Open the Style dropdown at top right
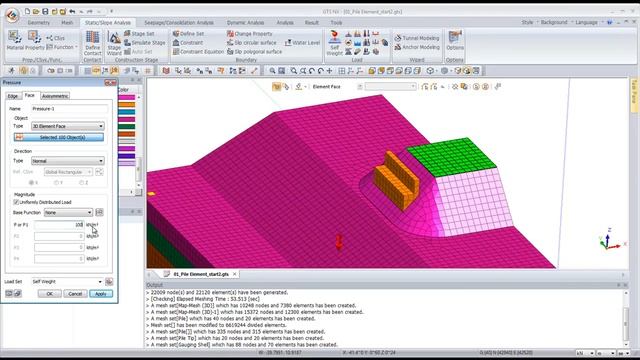 point(529,22)
